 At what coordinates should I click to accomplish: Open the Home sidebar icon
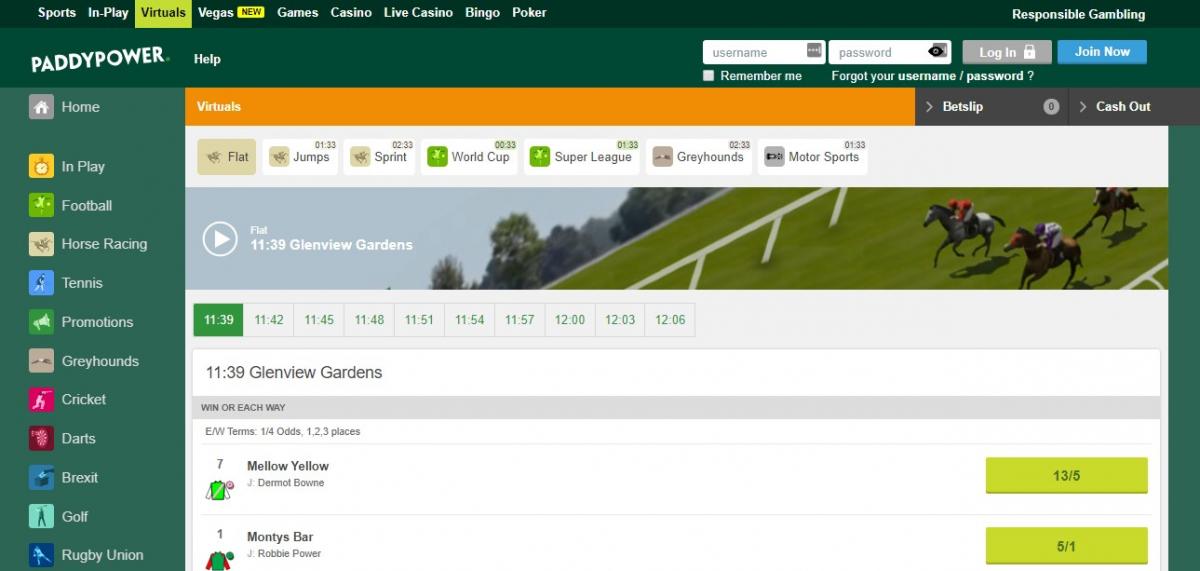pos(41,107)
